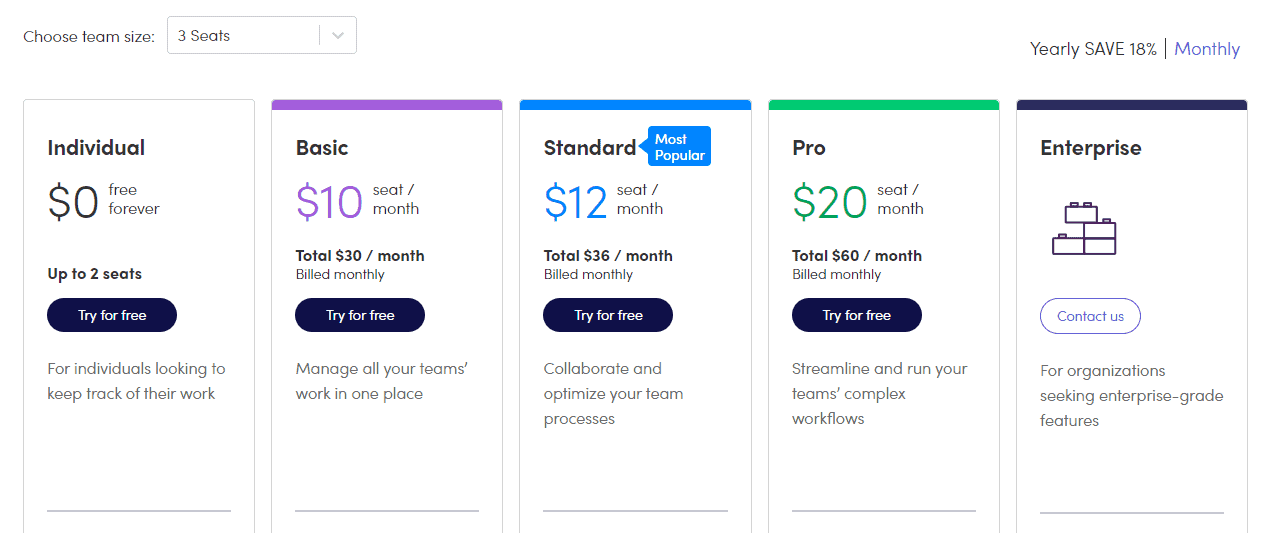Click the Enterprise building blocks icon
The width and height of the screenshot is (1268, 533).
coord(1084,229)
